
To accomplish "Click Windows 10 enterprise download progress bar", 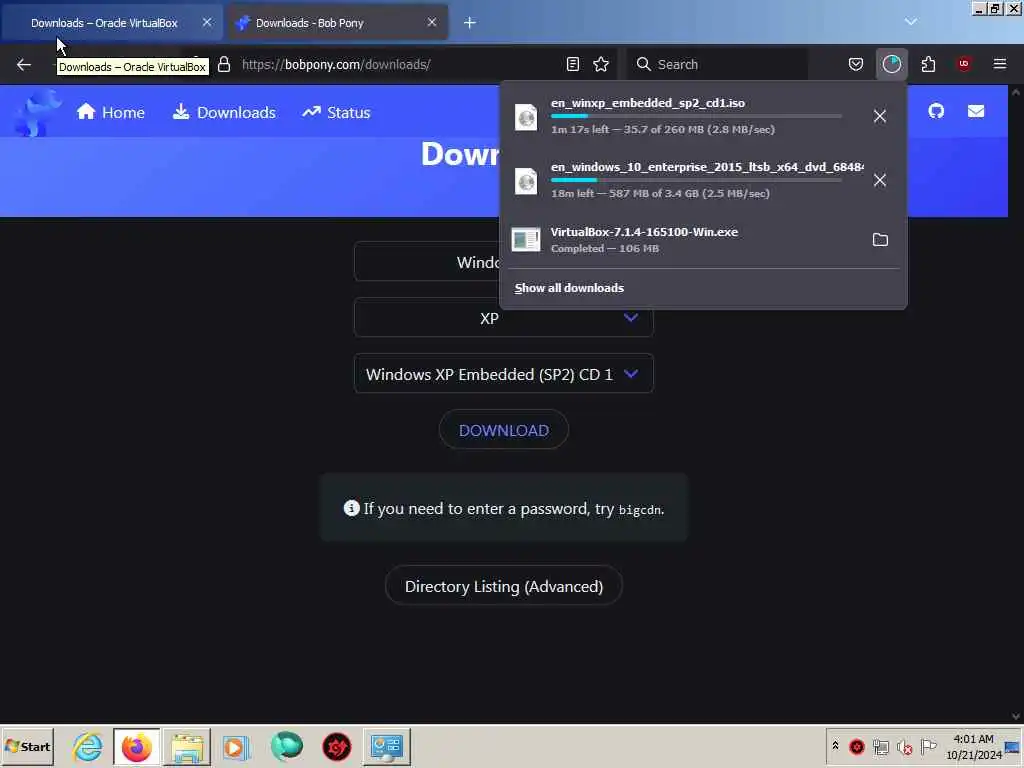I will coord(696,180).
